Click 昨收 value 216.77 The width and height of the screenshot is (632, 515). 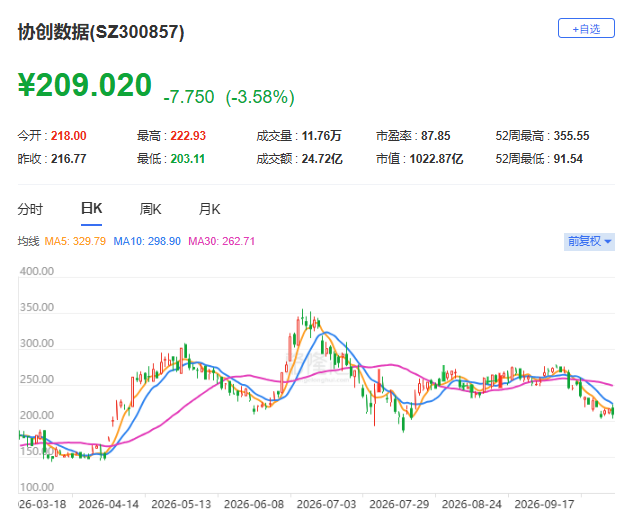pyautogui.click(x=69, y=159)
